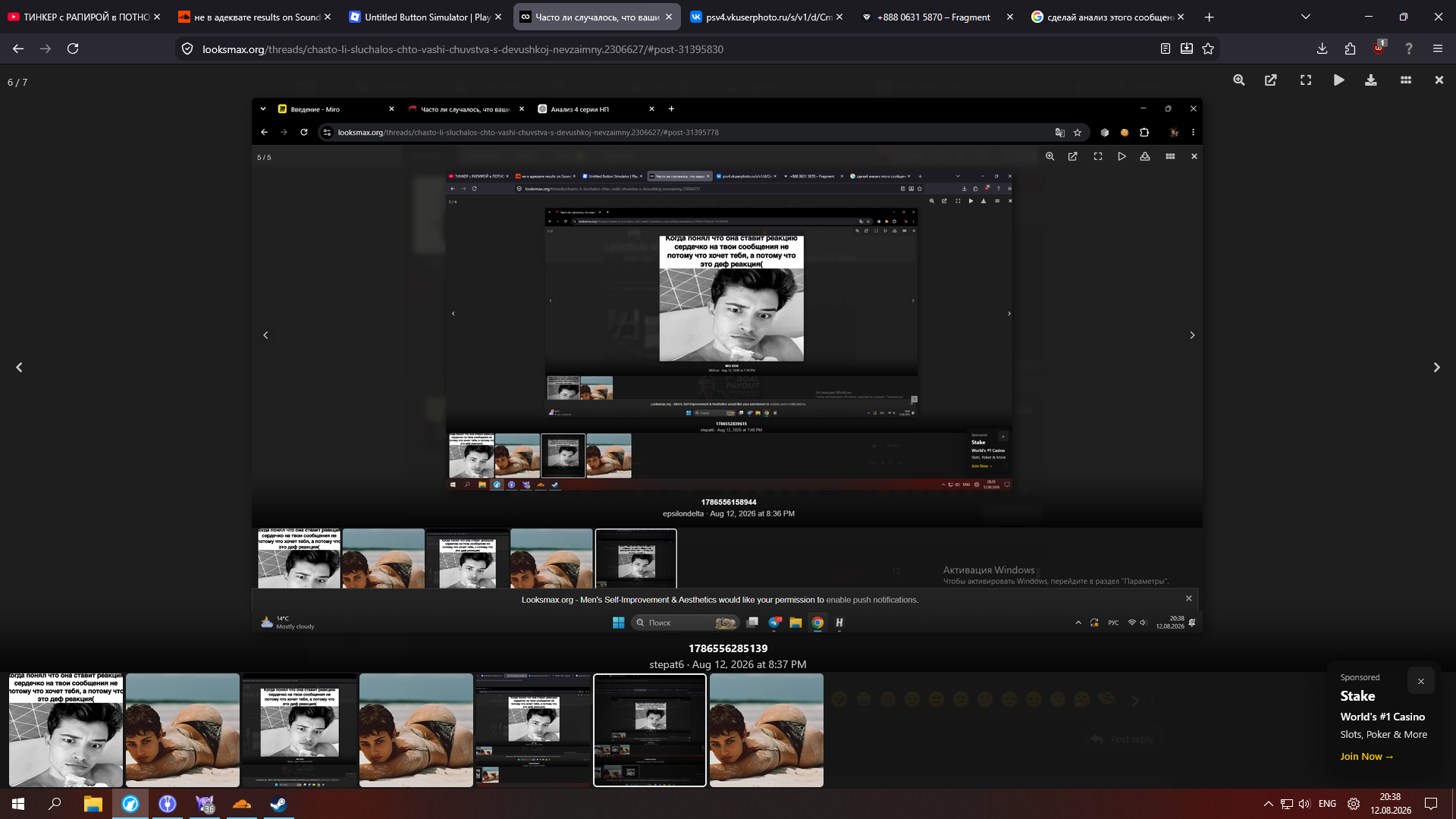Open the image in a new window

click(x=1271, y=80)
